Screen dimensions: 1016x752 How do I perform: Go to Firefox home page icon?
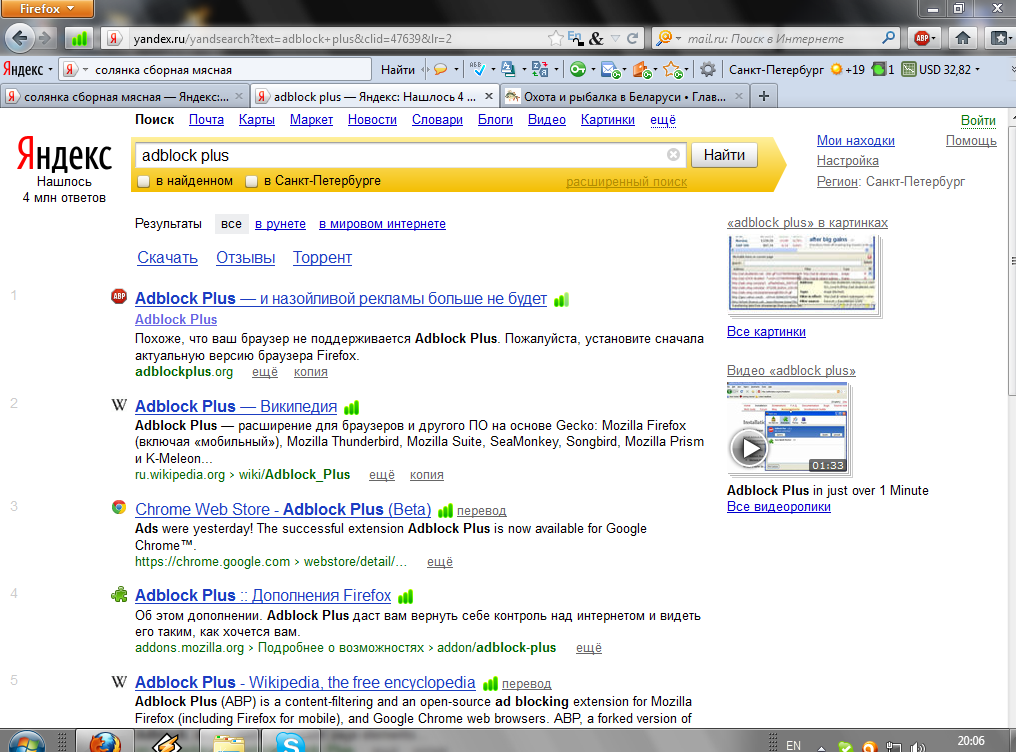pos(962,39)
